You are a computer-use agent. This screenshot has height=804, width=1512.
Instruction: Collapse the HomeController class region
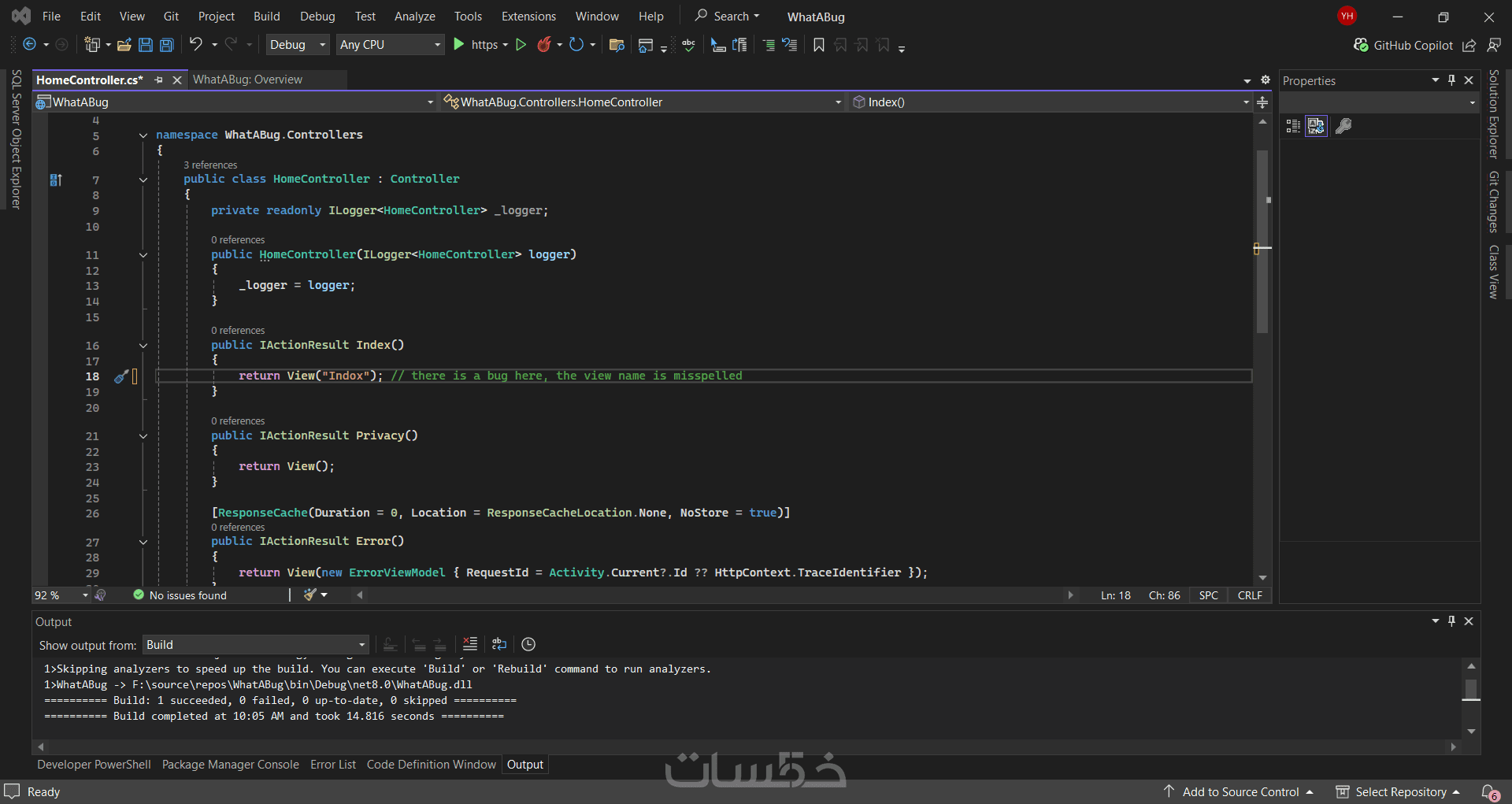coord(143,180)
